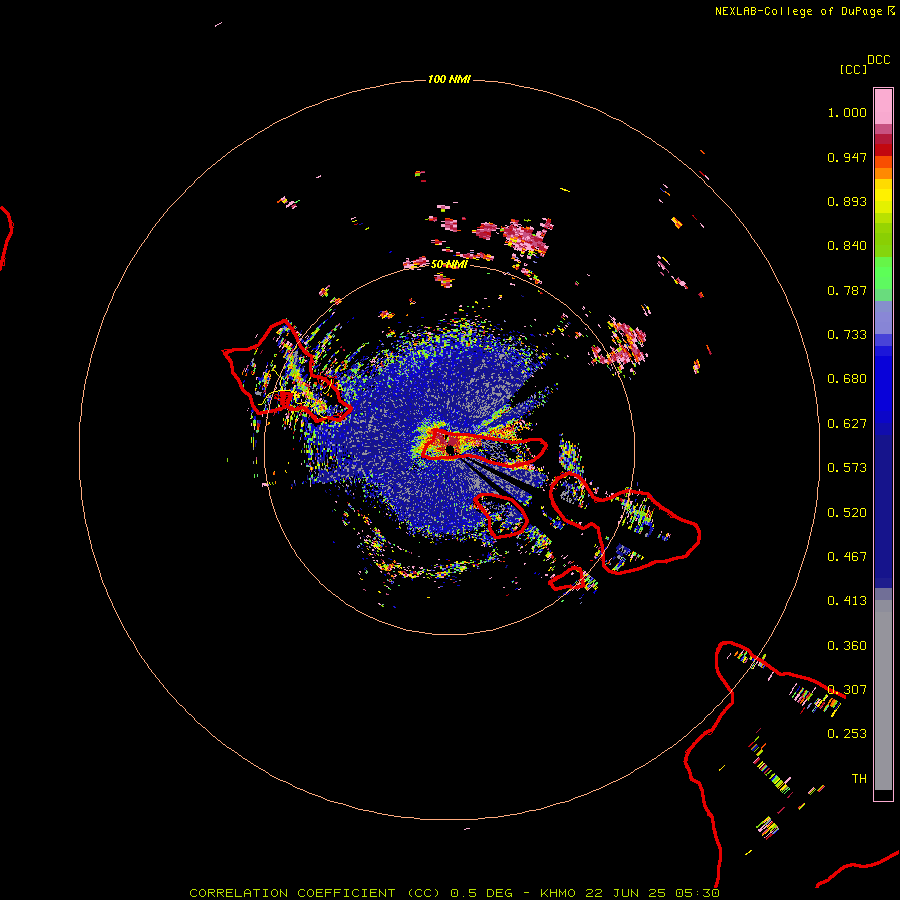The width and height of the screenshot is (900, 900).
Task: Click the 0.787 color scale value
Action: (x=847, y=290)
